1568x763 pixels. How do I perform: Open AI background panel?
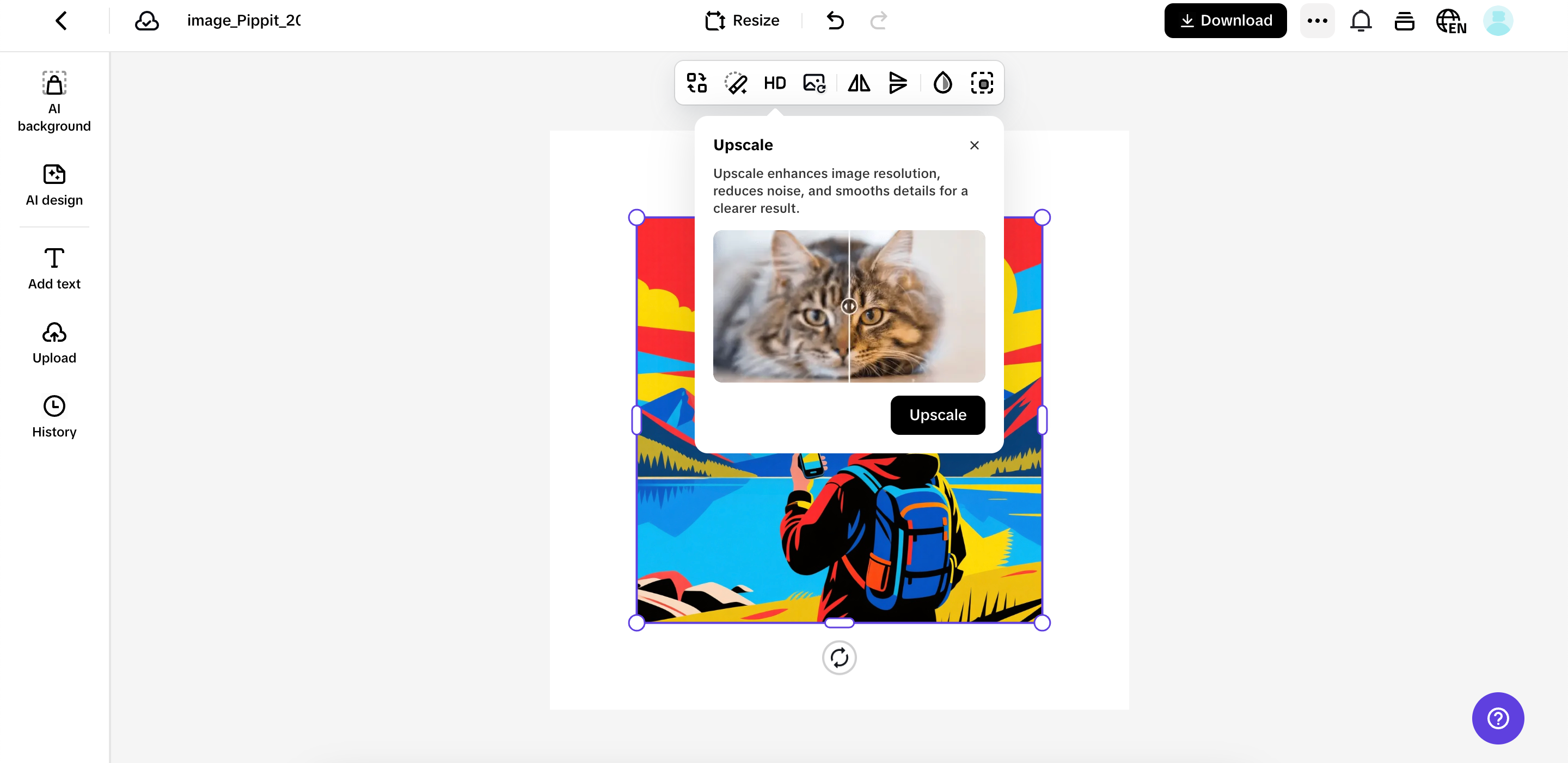tap(54, 101)
